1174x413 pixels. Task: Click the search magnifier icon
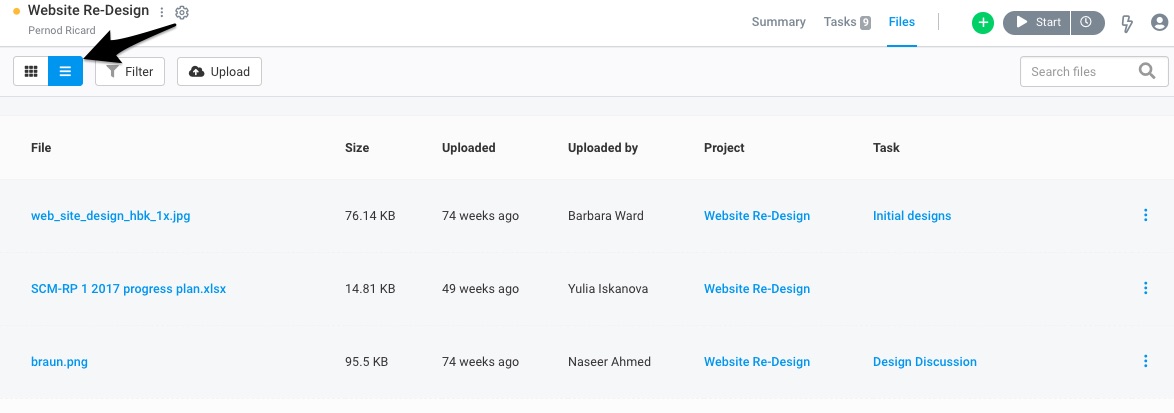tap(1147, 71)
